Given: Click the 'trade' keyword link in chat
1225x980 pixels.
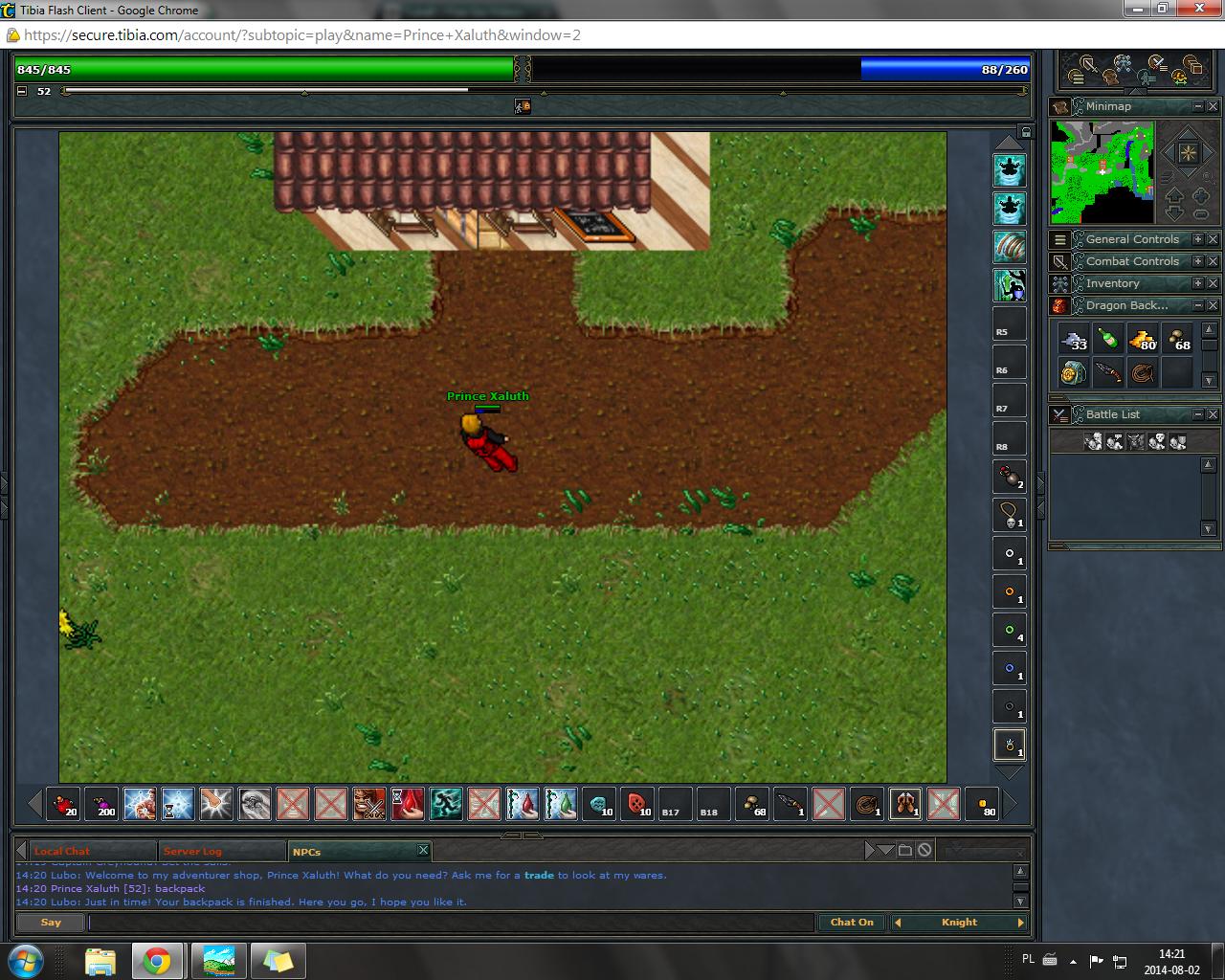Looking at the screenshot, I should tap(539, 875).
